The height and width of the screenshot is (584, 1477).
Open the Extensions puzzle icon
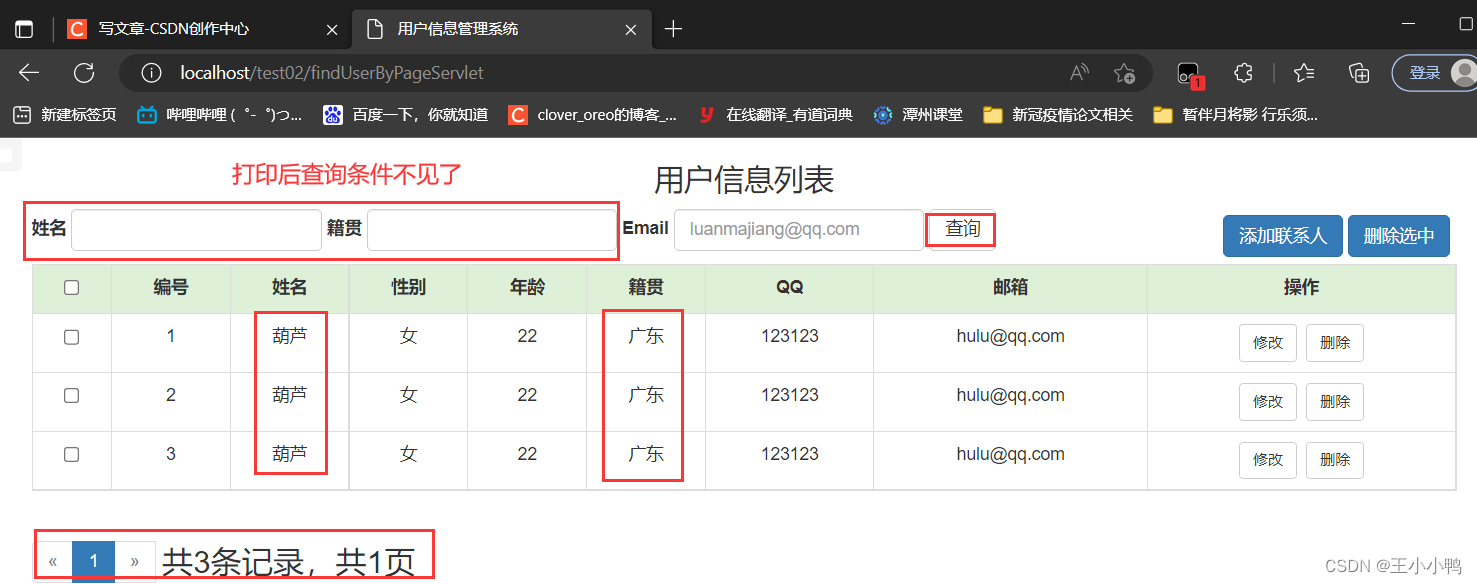pos(1243,73)
